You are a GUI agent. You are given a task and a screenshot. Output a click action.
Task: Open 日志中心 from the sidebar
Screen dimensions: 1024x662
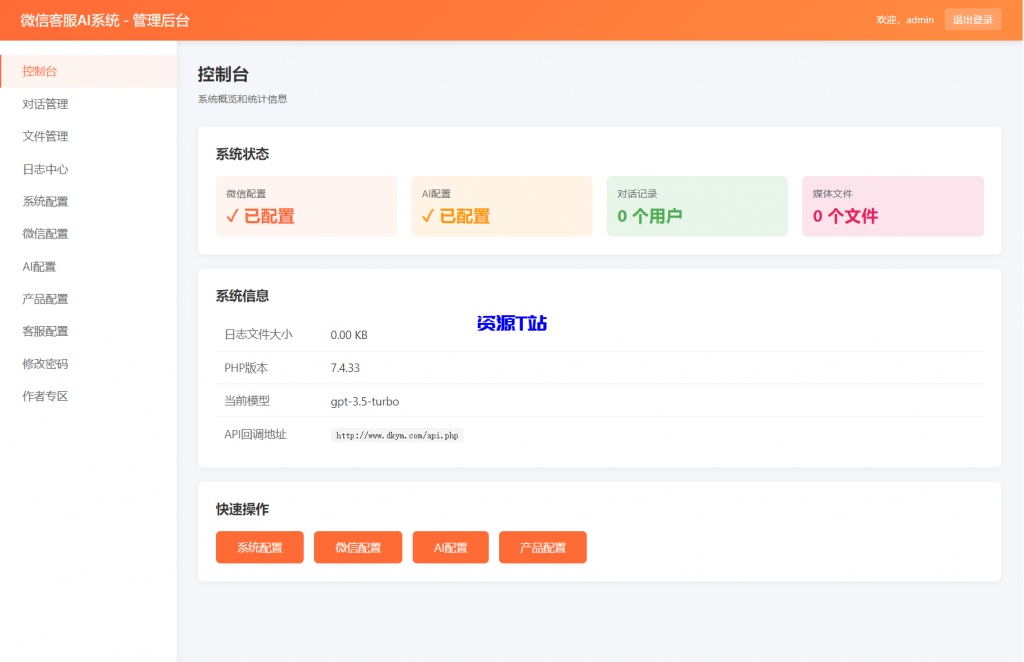tap(49, 168)
